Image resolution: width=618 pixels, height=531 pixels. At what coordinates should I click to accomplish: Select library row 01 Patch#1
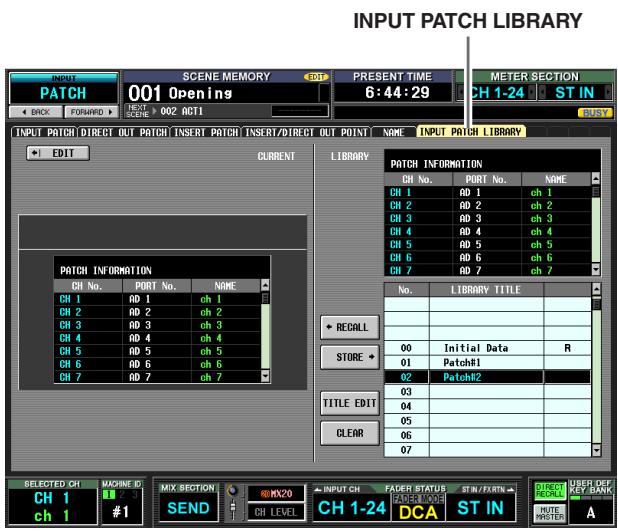[x=487, y=363]
